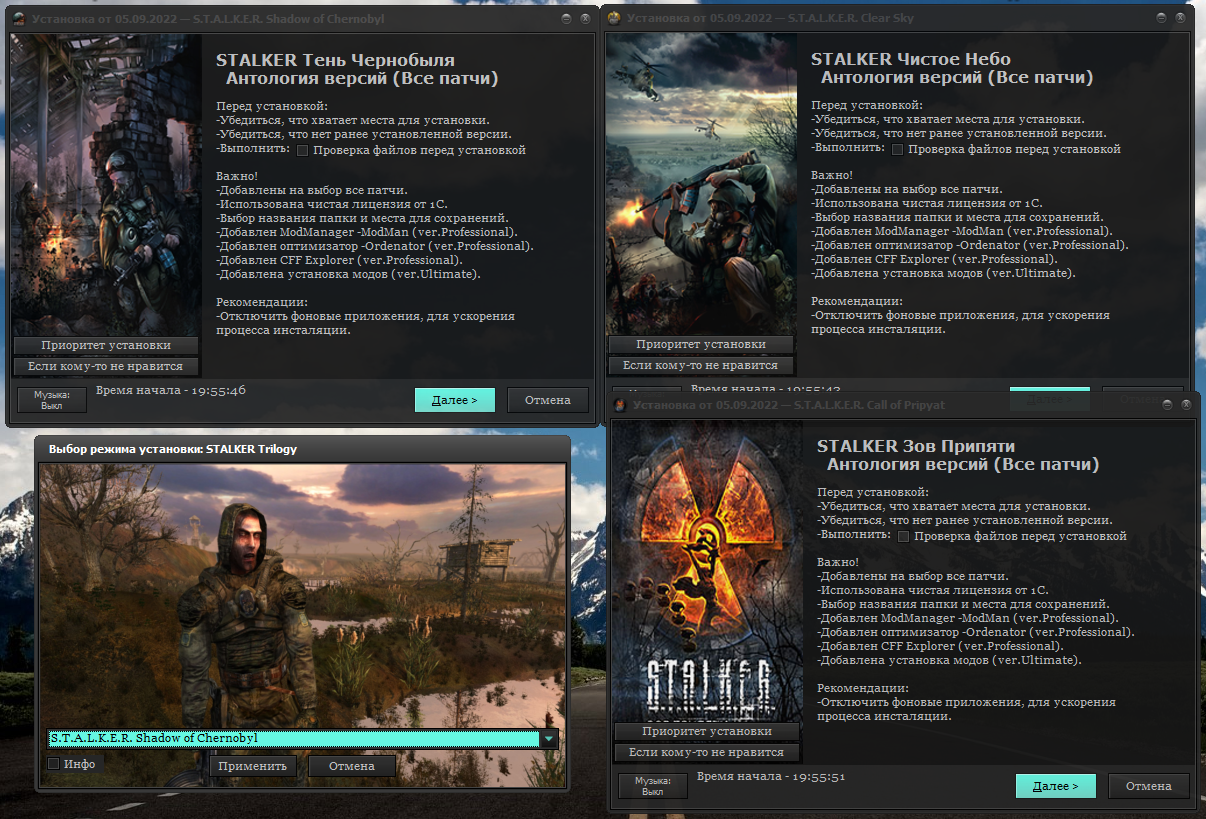Viewport: 1206px width, 819px height.
Task: Minimize the Clear Sky installer window
Action: 1162,18
